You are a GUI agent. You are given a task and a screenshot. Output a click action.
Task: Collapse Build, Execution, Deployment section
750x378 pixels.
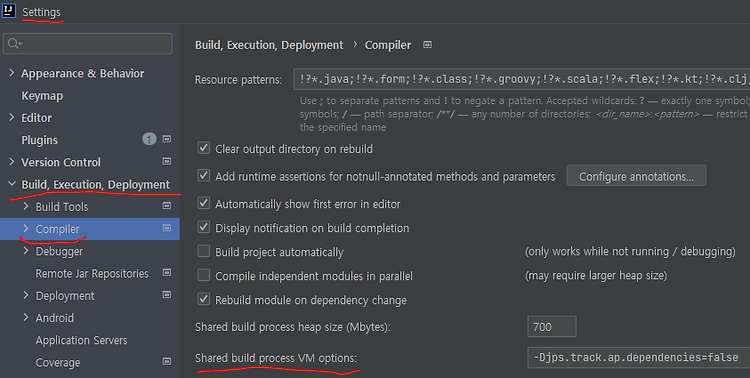point(12,184)
